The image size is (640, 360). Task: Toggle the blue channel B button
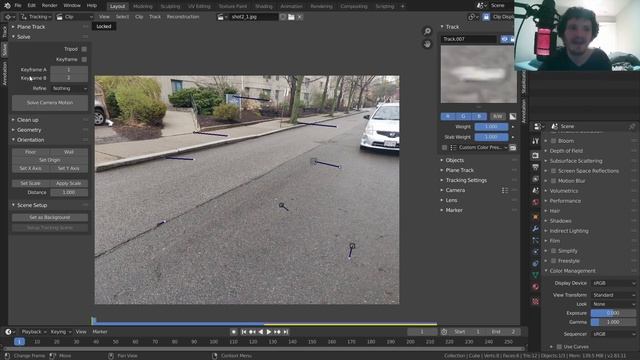tap(479, 117)
